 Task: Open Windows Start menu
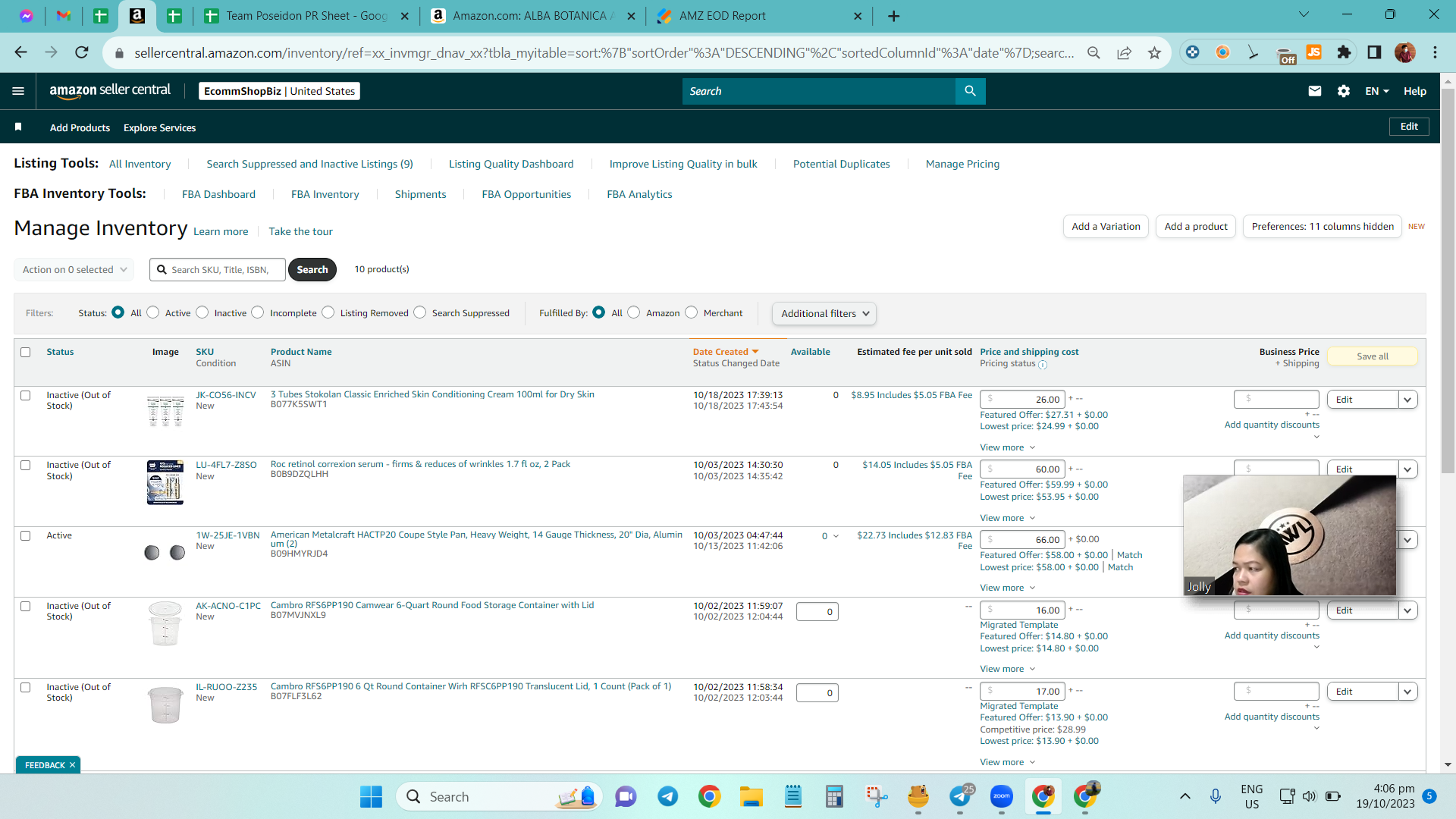371,796
